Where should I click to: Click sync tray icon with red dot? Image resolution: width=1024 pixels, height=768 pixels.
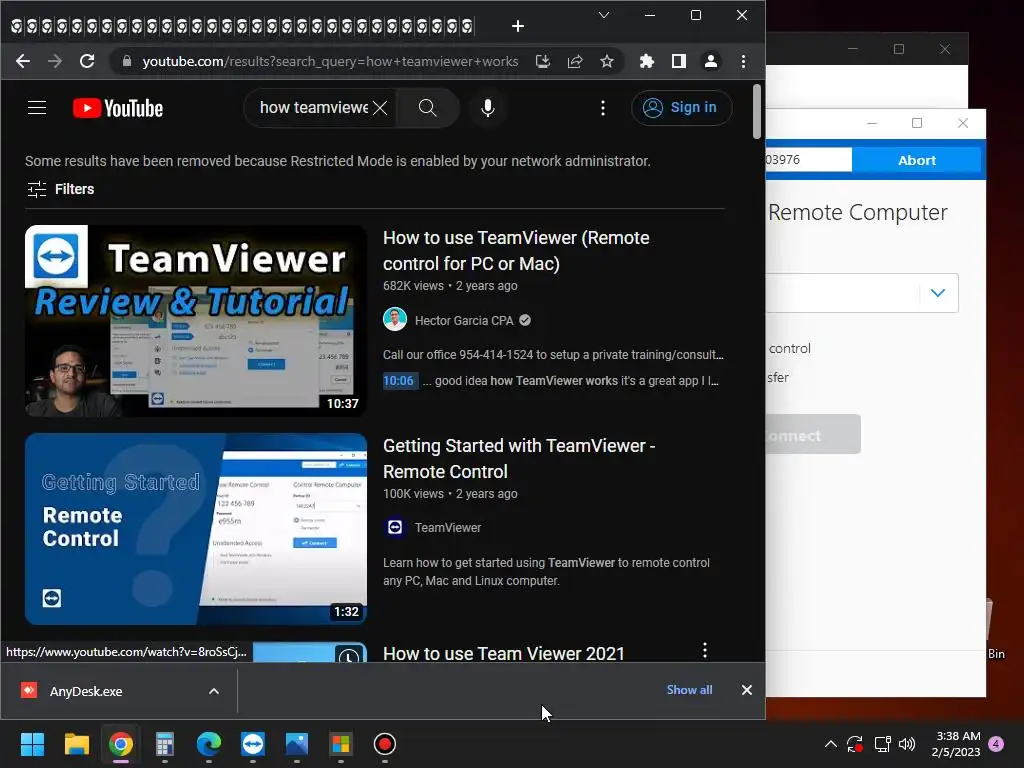[x=855, y=744]
